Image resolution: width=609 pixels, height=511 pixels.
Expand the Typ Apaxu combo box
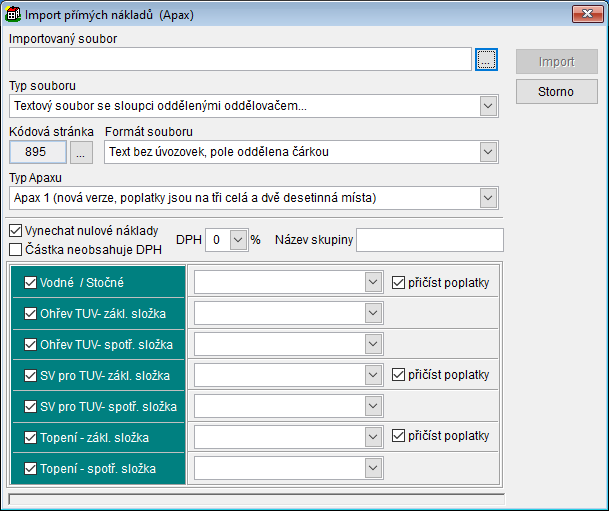tap(488, 198)
